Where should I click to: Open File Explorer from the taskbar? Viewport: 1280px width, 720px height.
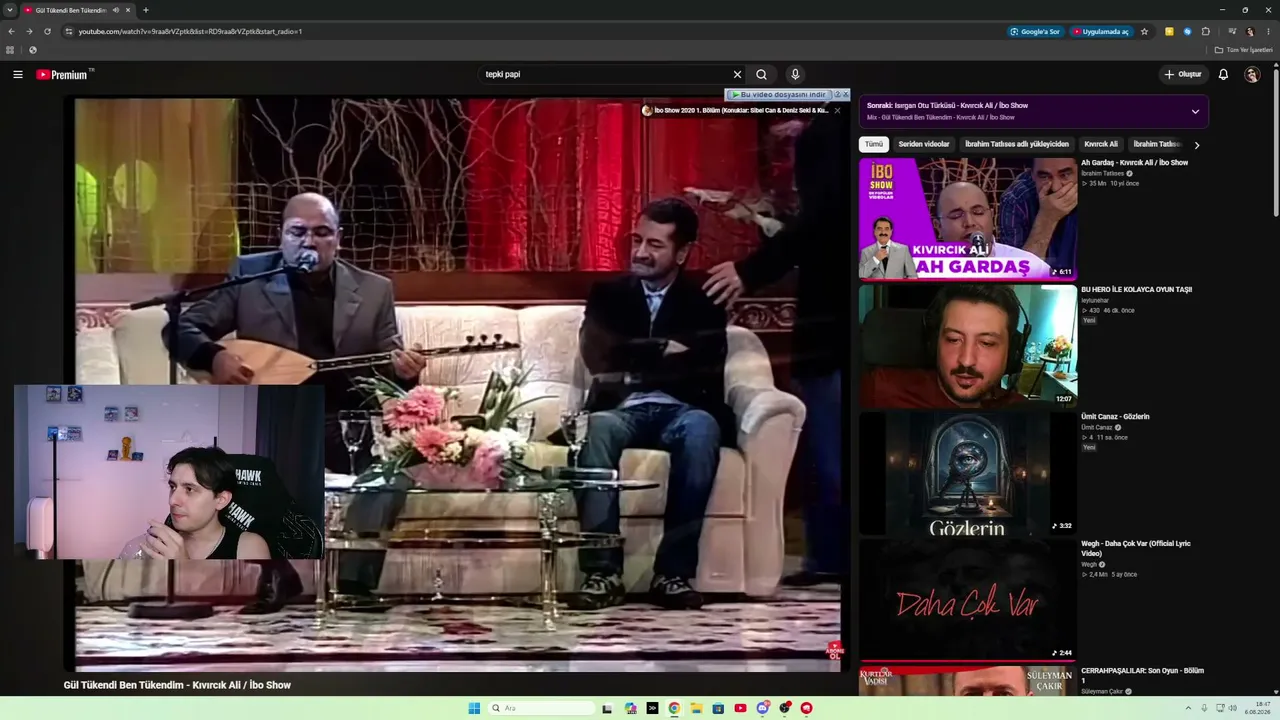[x=696, y=708]
